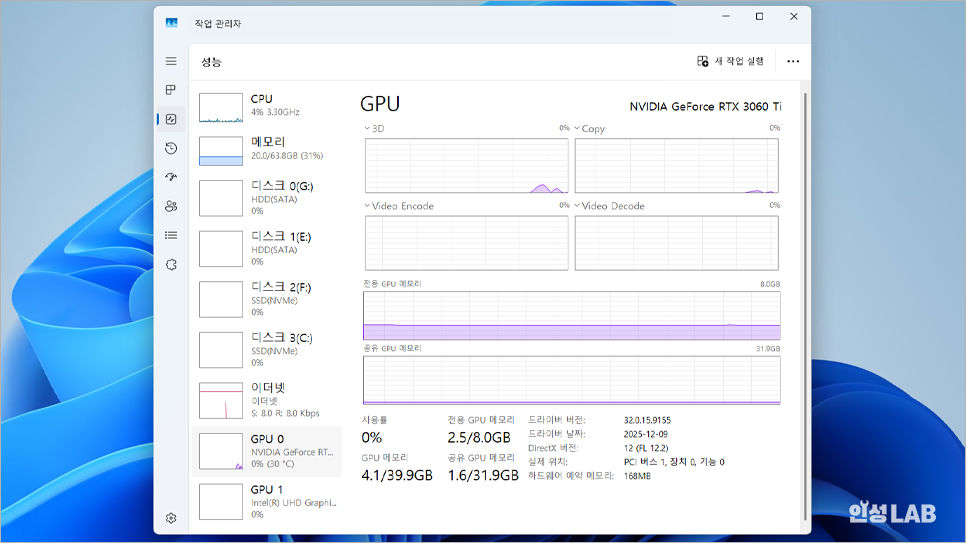966x543 pixels.
Task: Select the 메모리 performance item
Action: tap(267, 150)
